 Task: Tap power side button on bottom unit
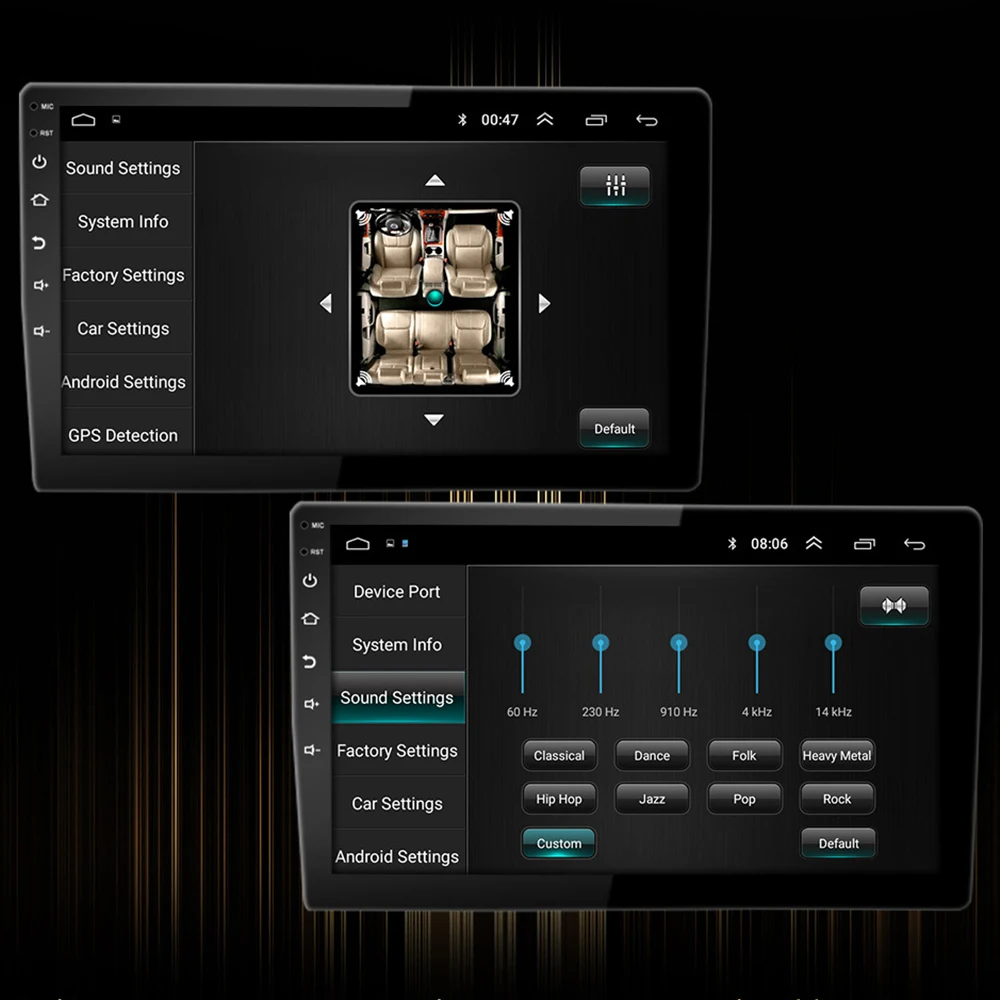point(310,580)
